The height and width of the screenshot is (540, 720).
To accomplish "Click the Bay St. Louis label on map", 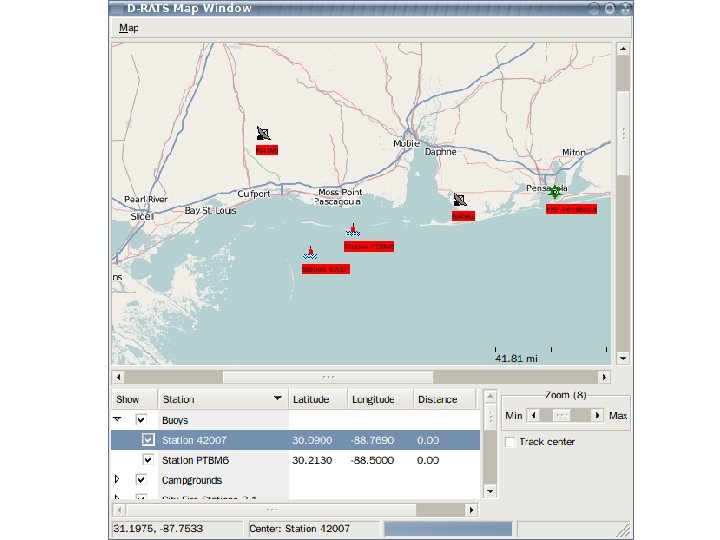I will tap(210, 211).
